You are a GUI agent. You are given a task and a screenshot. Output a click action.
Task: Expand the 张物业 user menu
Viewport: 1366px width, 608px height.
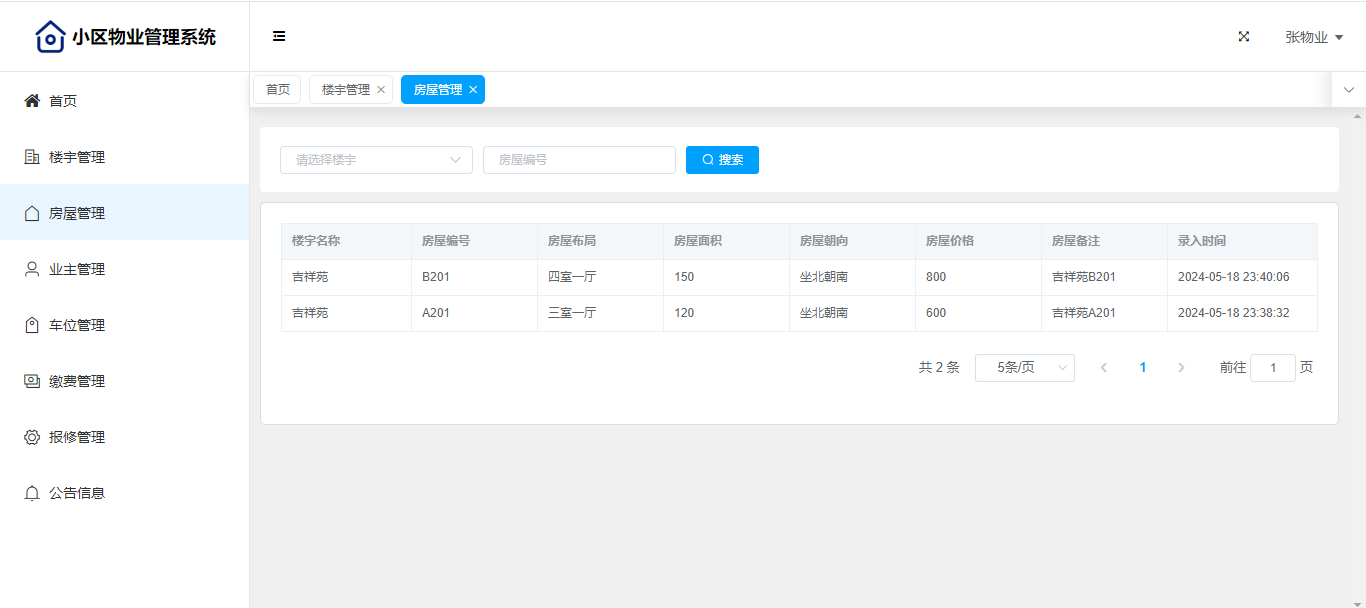coord(1313,37)
